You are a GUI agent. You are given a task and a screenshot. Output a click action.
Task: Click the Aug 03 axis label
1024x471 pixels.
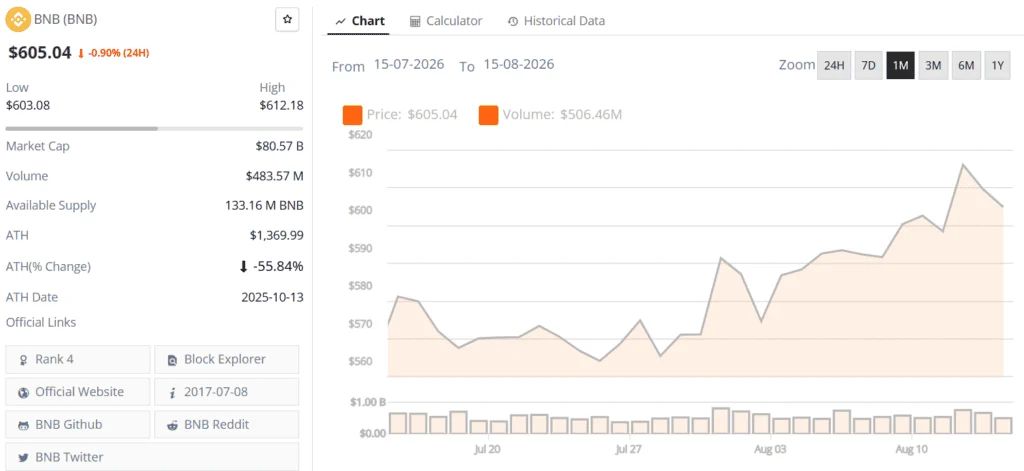pos(771,449)
